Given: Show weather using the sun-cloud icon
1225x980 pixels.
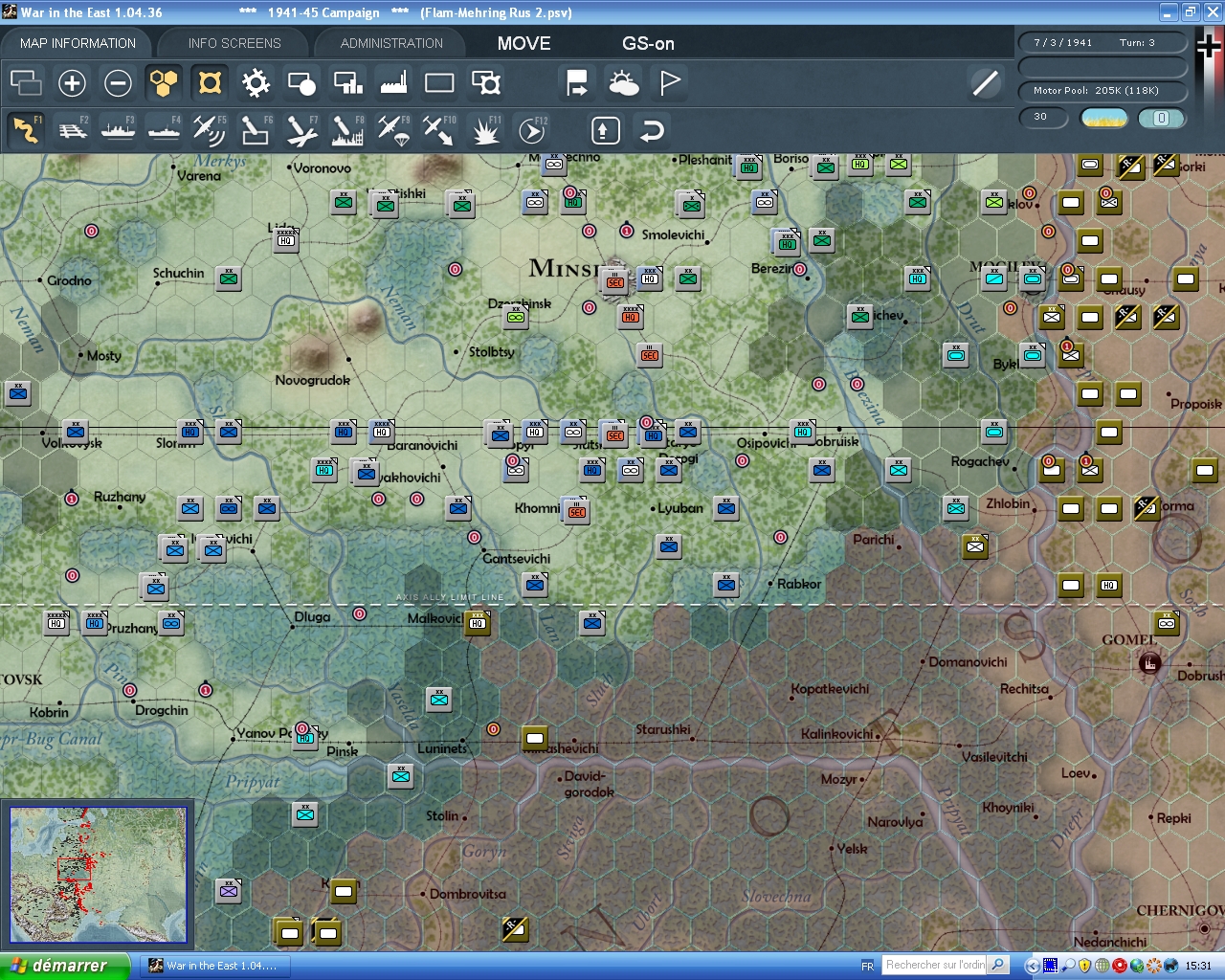Looking at the screenshot, I should coord(624,83).
